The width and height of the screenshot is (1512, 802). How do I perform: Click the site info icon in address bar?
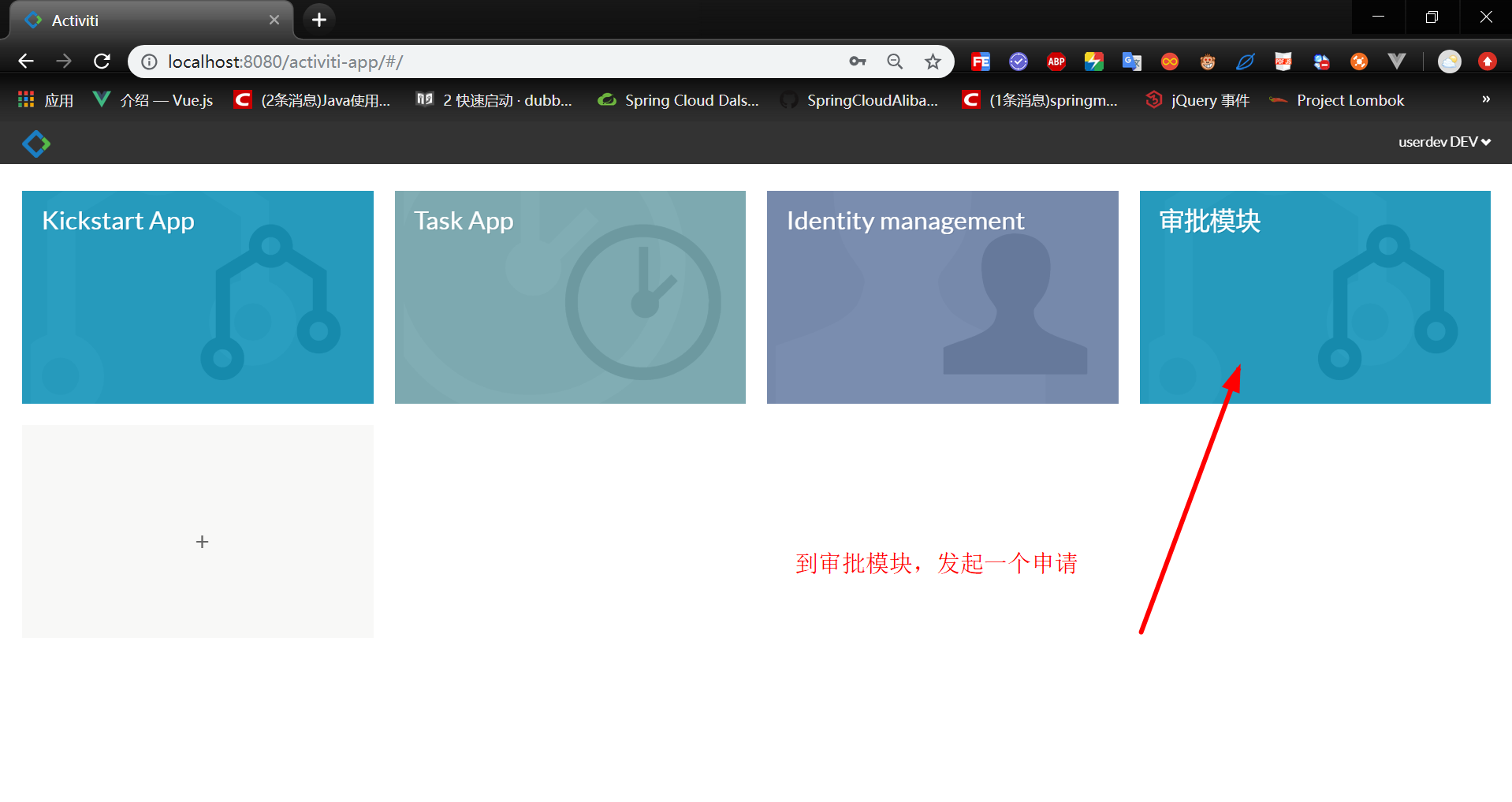point(148,61)
